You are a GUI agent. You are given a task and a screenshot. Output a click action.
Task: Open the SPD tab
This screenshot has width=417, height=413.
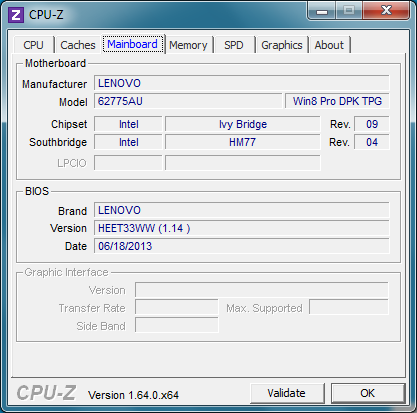(234, 45)
